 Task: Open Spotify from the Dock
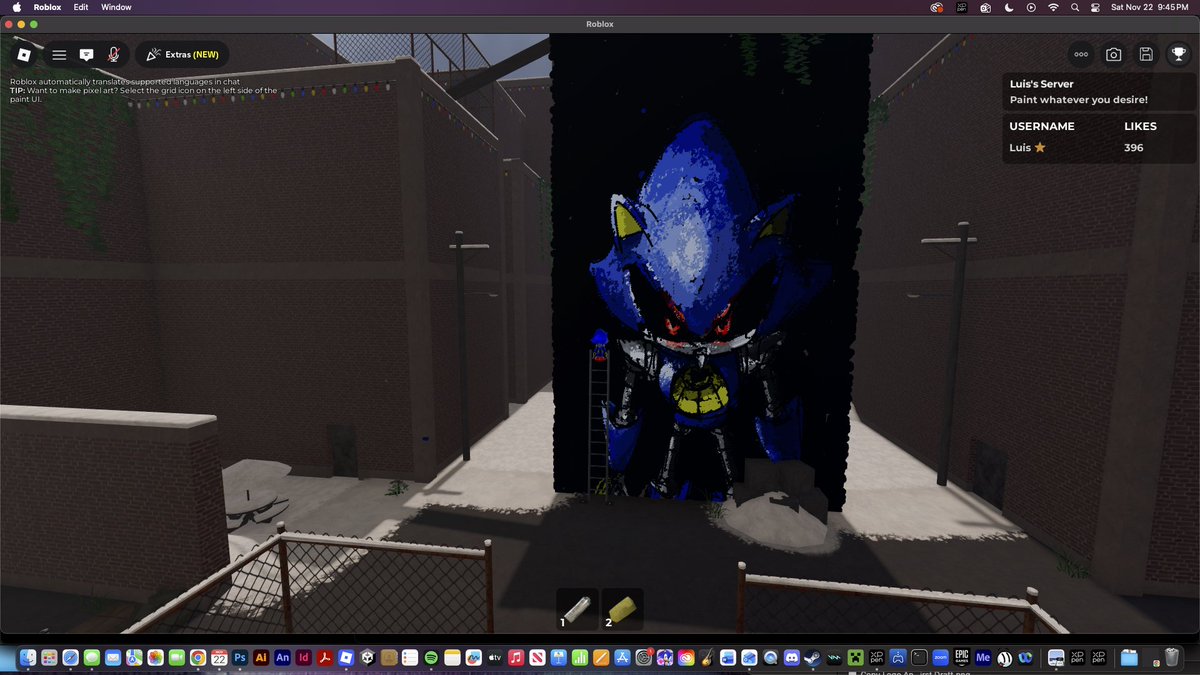pos(431,658)
